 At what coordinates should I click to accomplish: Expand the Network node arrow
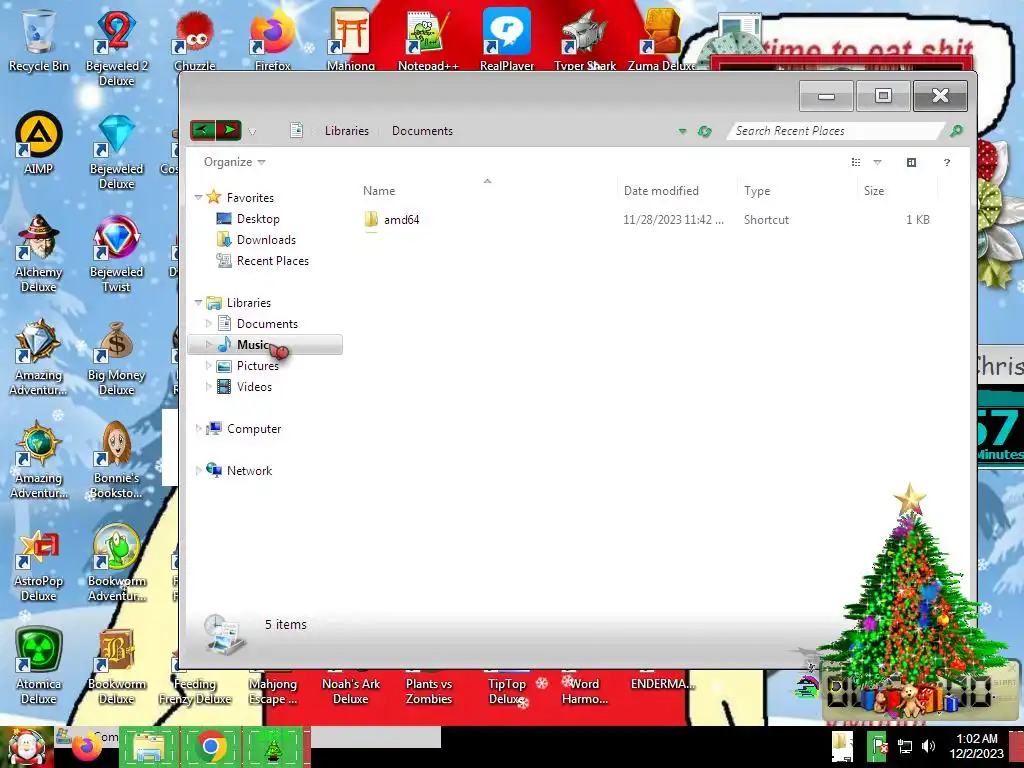tap(199, 470)
